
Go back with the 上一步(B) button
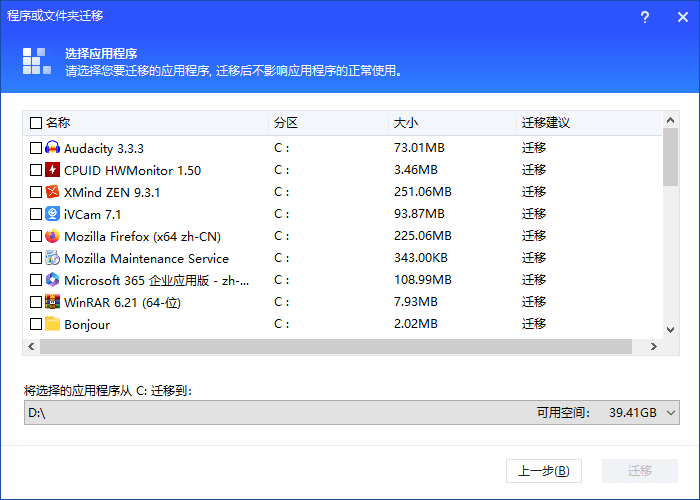tap(544, 471)
